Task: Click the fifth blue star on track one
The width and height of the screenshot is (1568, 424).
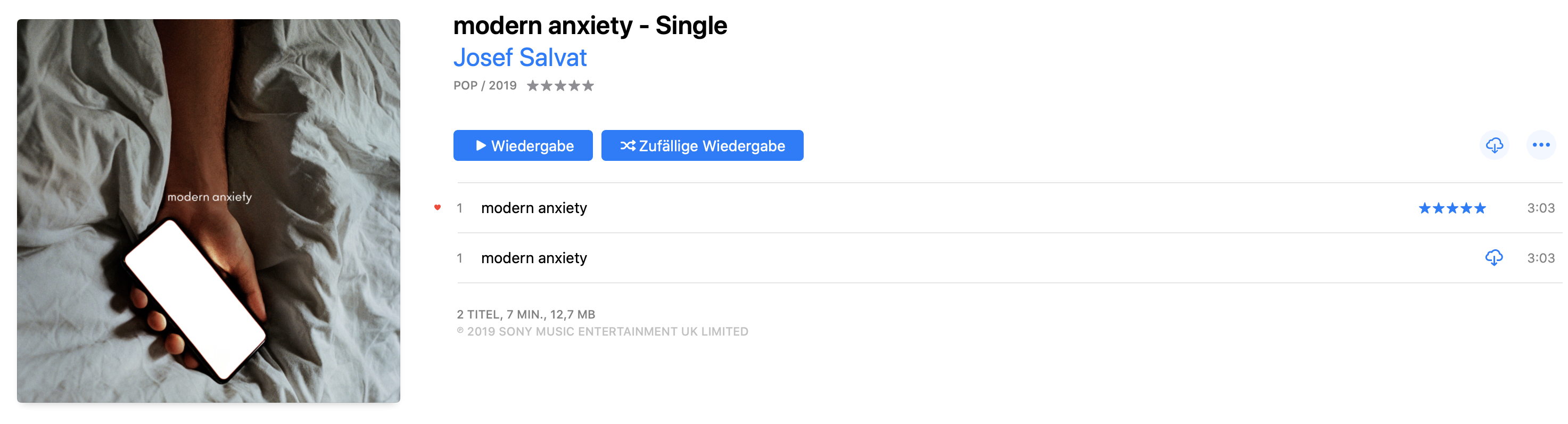Action: point(1480,208)
